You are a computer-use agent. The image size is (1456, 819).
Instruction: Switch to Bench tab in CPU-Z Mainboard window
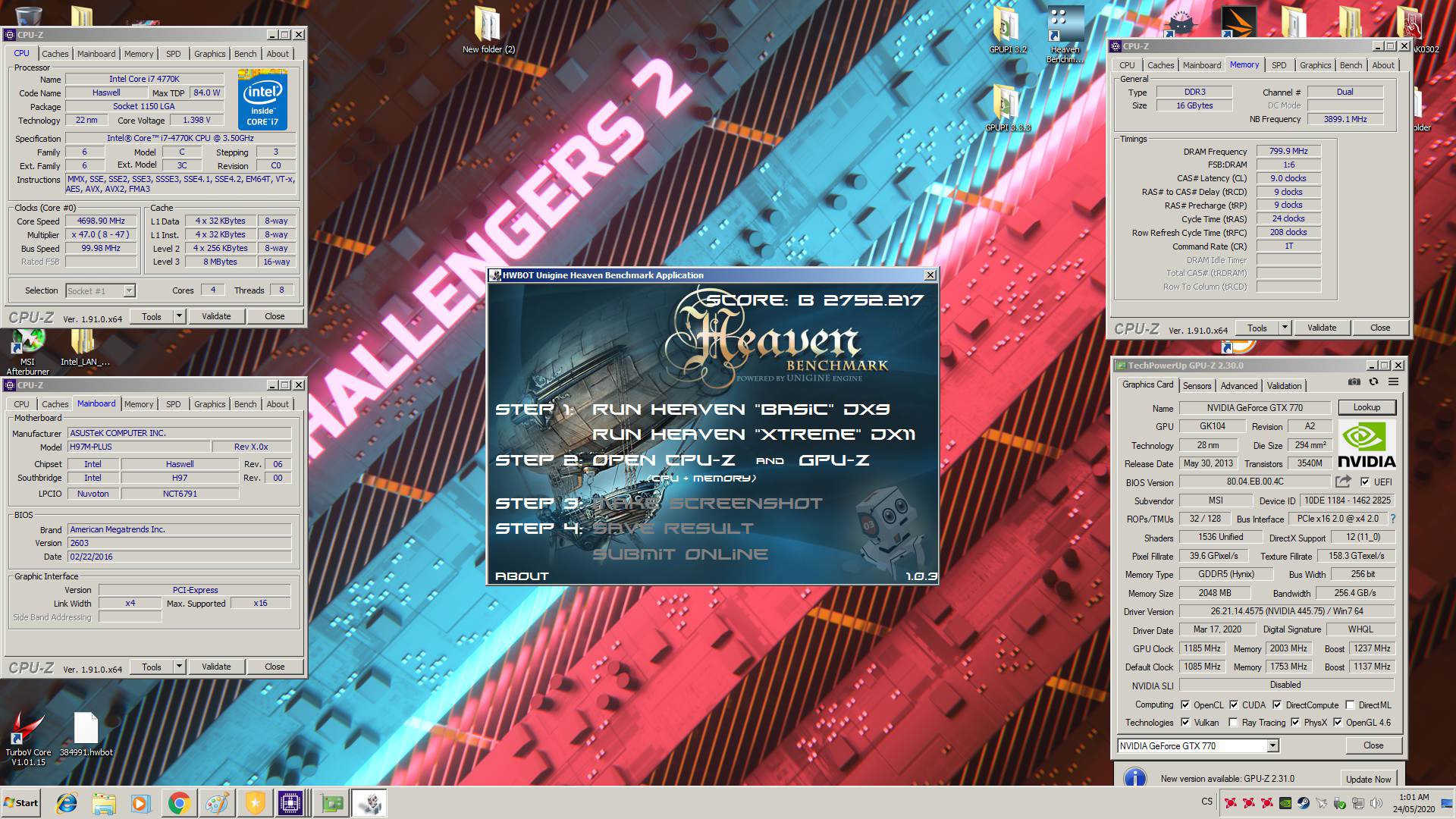[x=245, y=404]
